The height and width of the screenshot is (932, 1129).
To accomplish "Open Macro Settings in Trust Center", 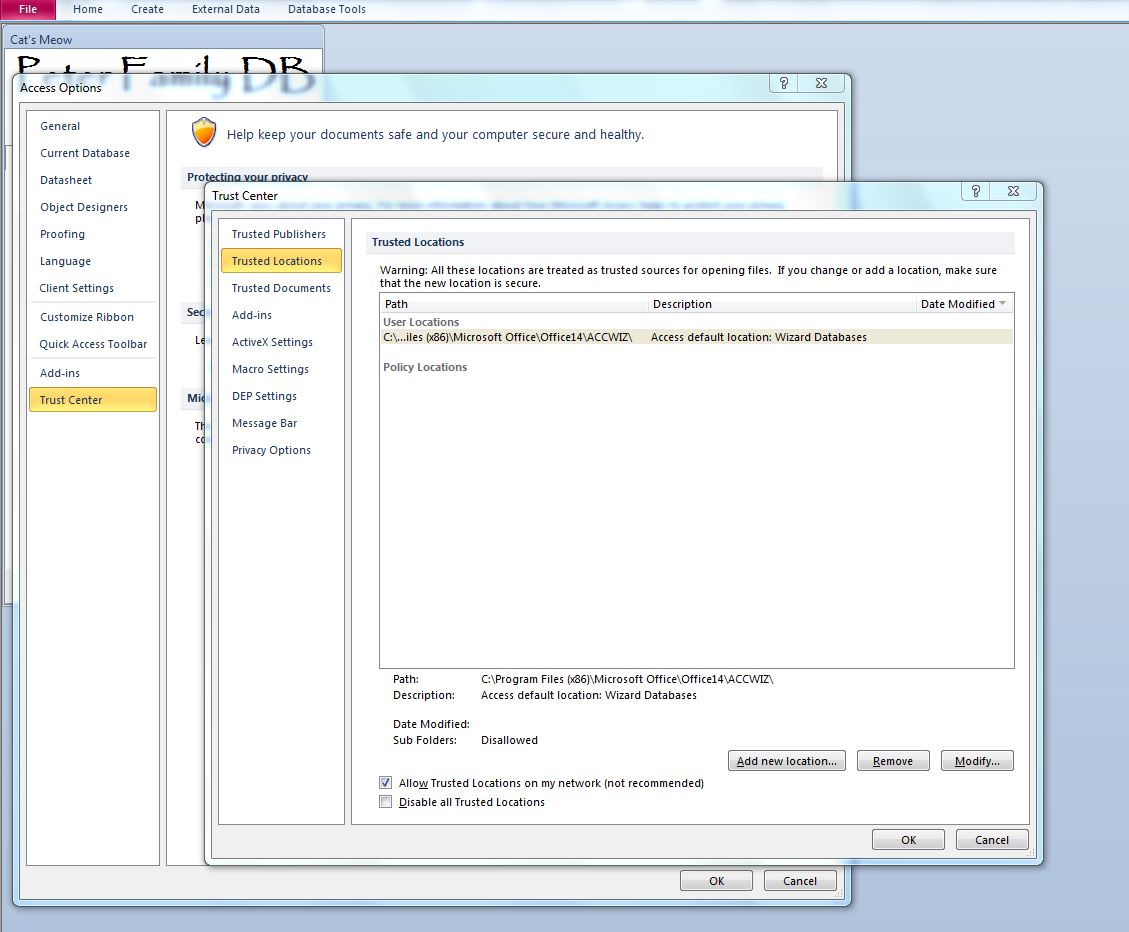I will click(270, 369).
